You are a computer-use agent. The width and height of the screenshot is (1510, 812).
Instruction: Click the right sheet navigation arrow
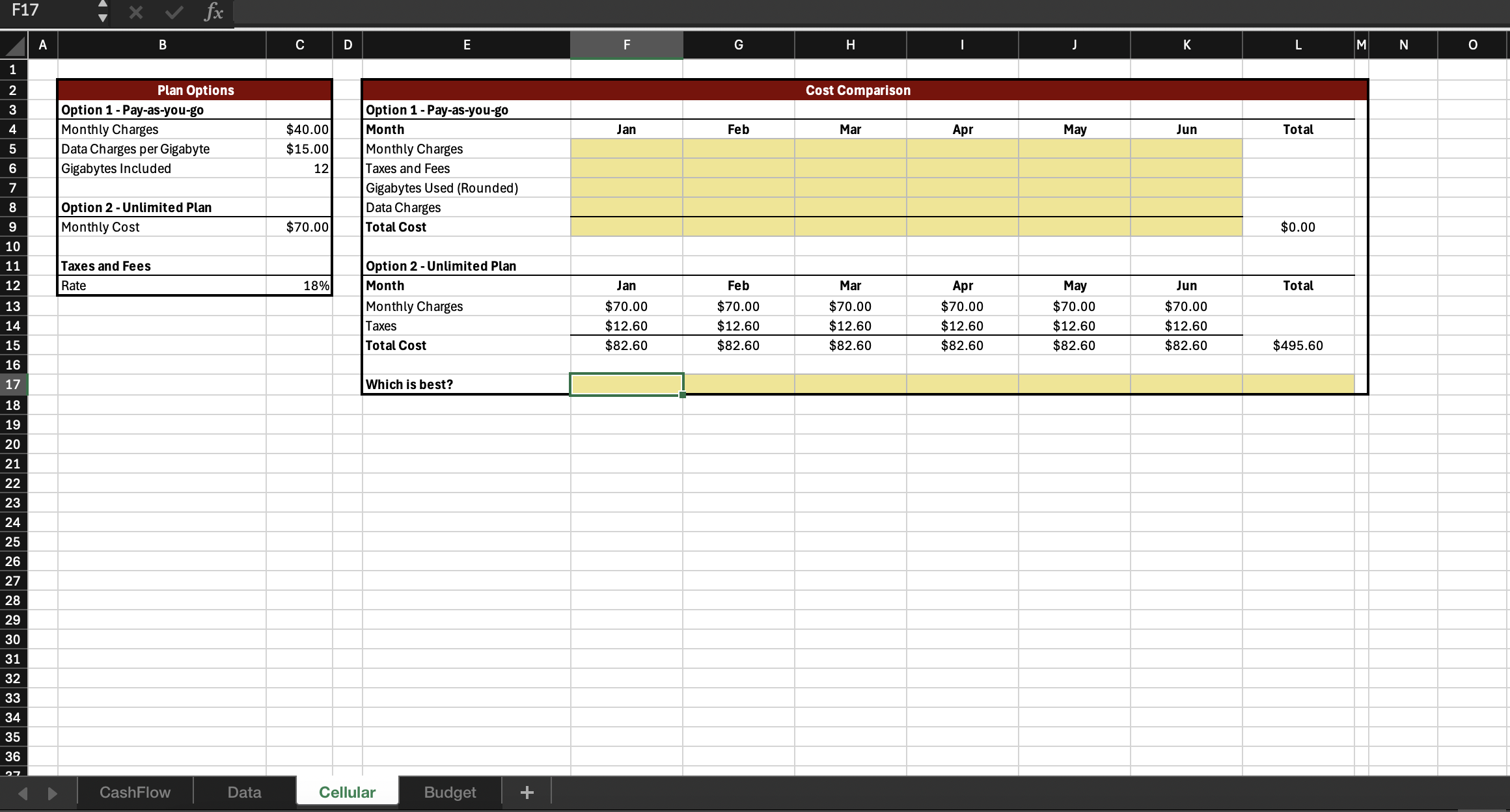point(53,792)
